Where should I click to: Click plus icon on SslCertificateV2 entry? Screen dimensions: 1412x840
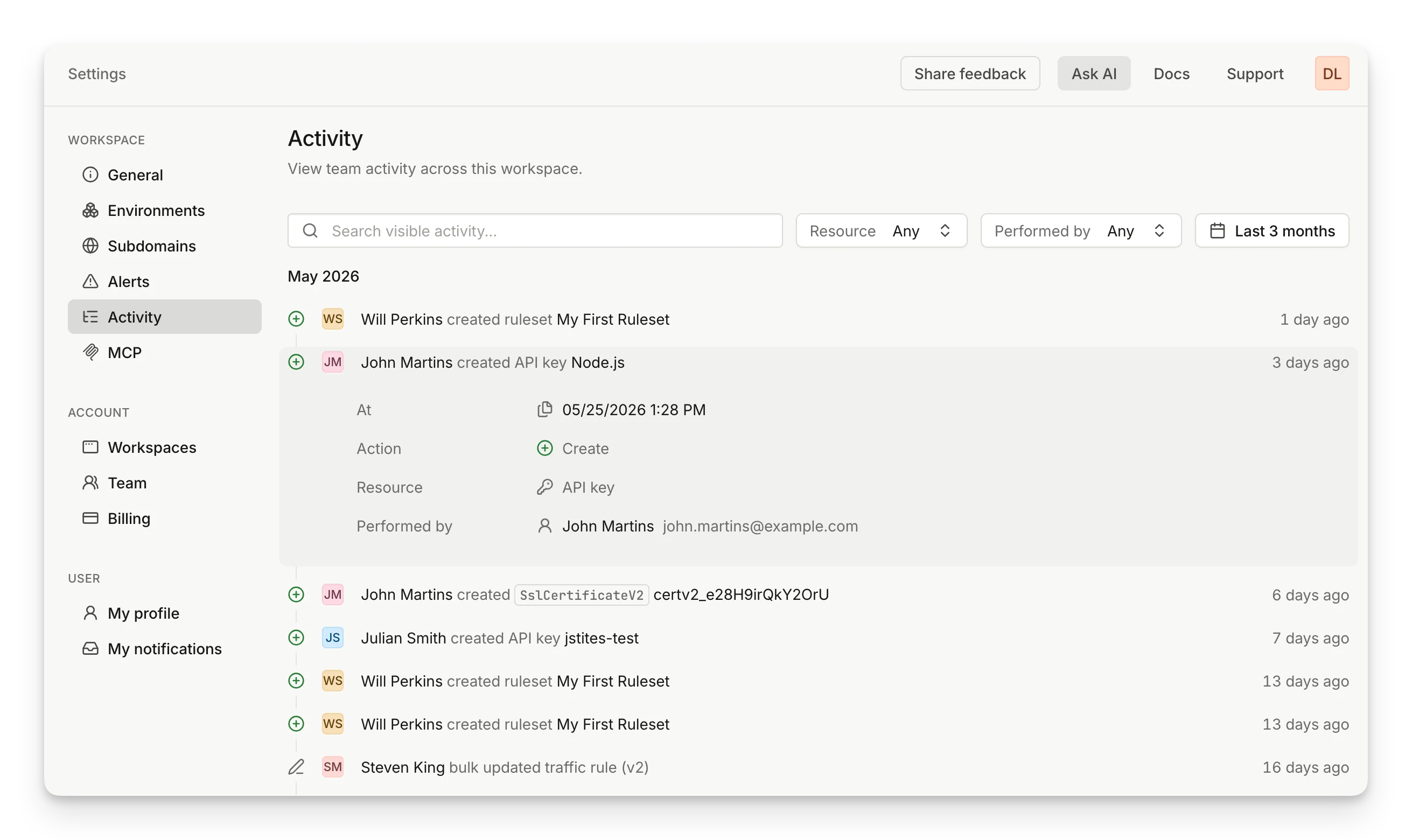tap(296, 595)
